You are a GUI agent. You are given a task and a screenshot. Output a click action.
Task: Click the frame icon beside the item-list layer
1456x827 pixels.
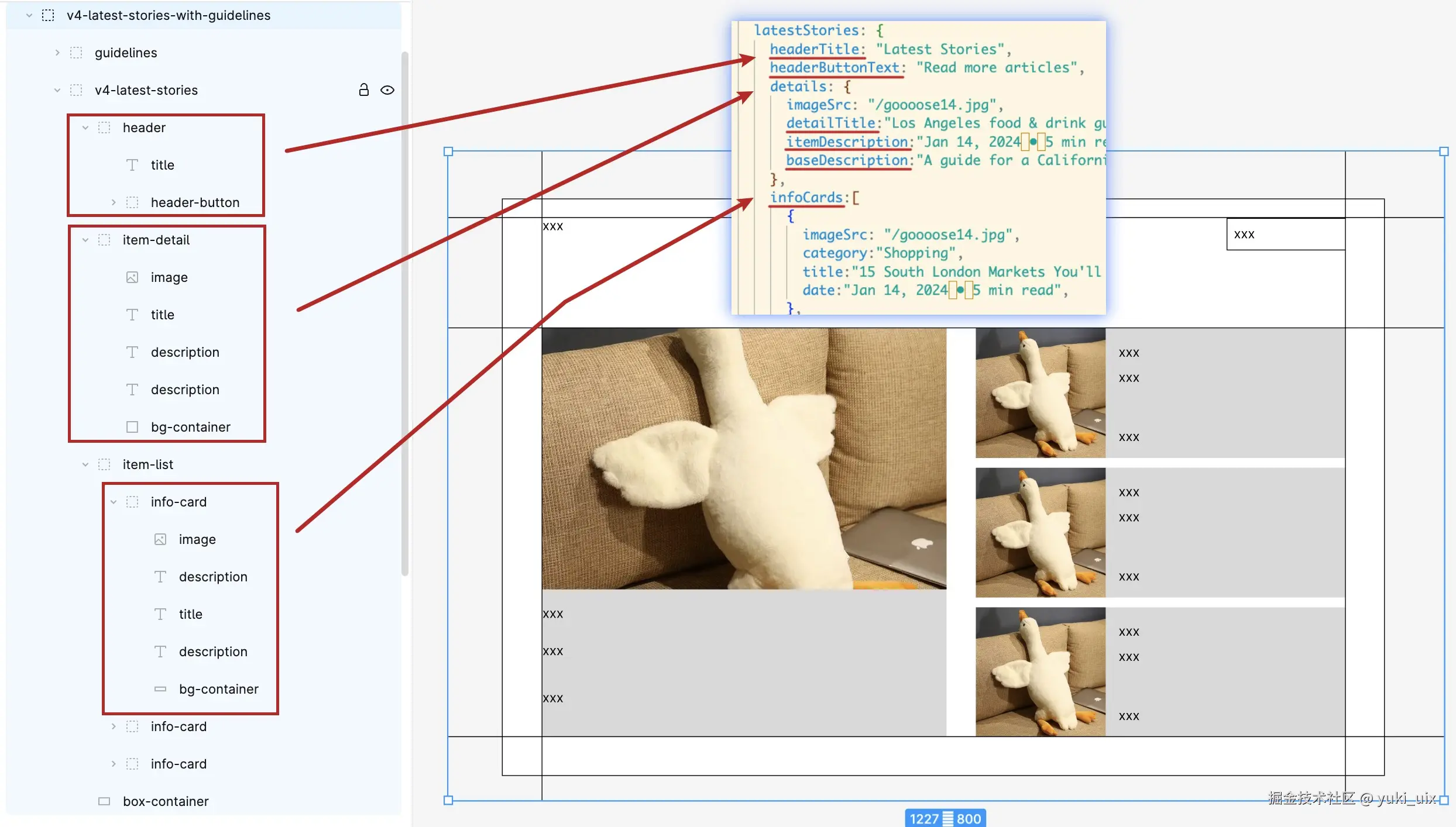104,464
